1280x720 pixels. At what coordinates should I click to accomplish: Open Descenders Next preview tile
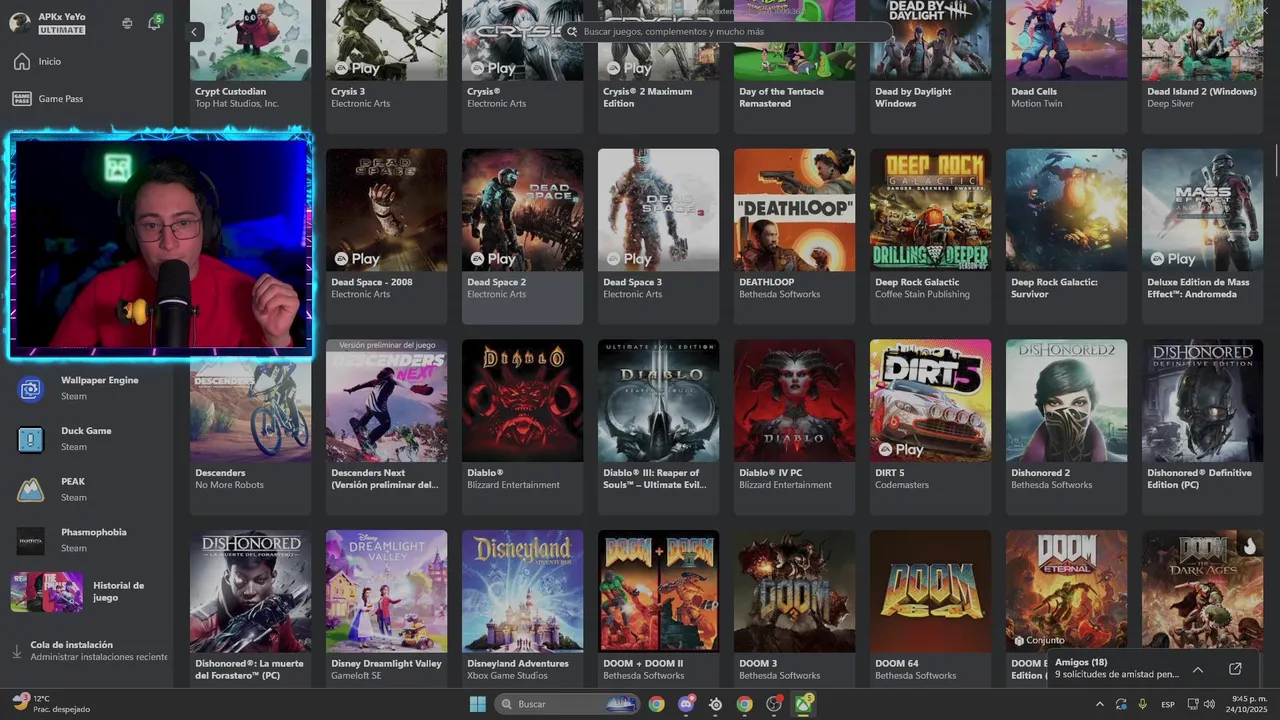click(x=386, y=427)
